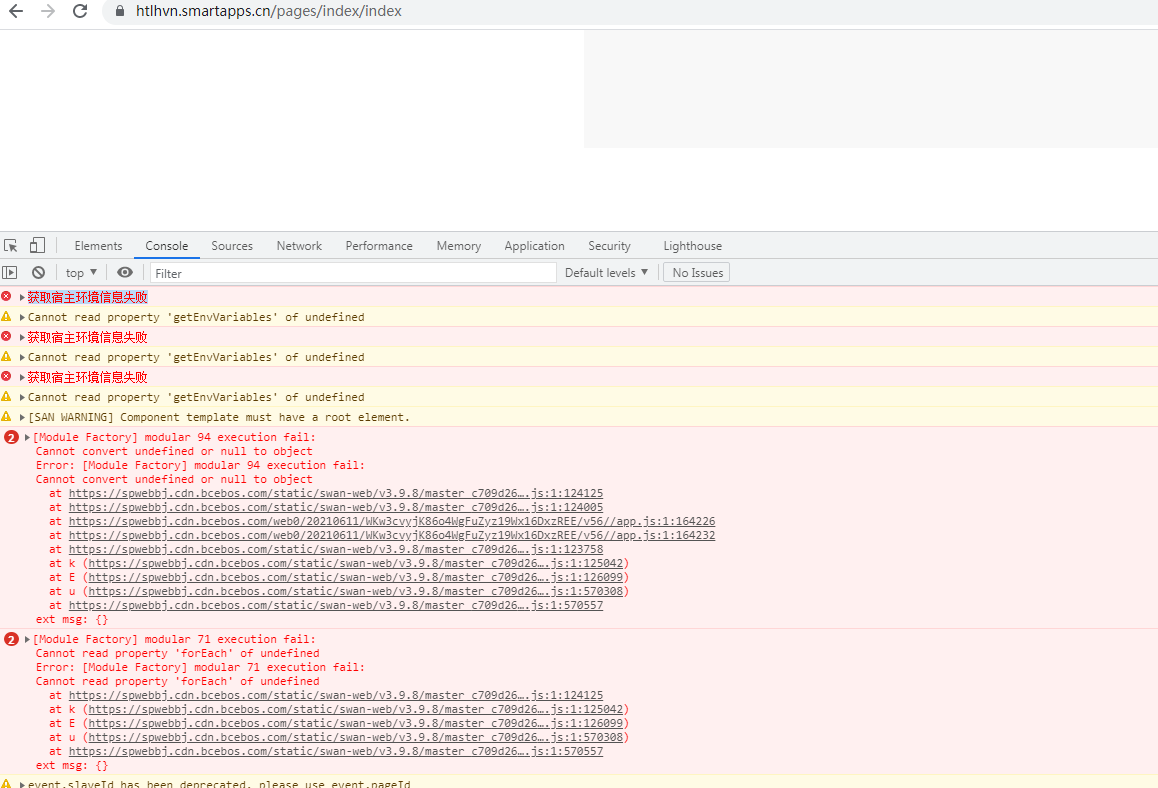Activate the inspect element picker icon
1158x788 pixels.
[x=11, y=246]
